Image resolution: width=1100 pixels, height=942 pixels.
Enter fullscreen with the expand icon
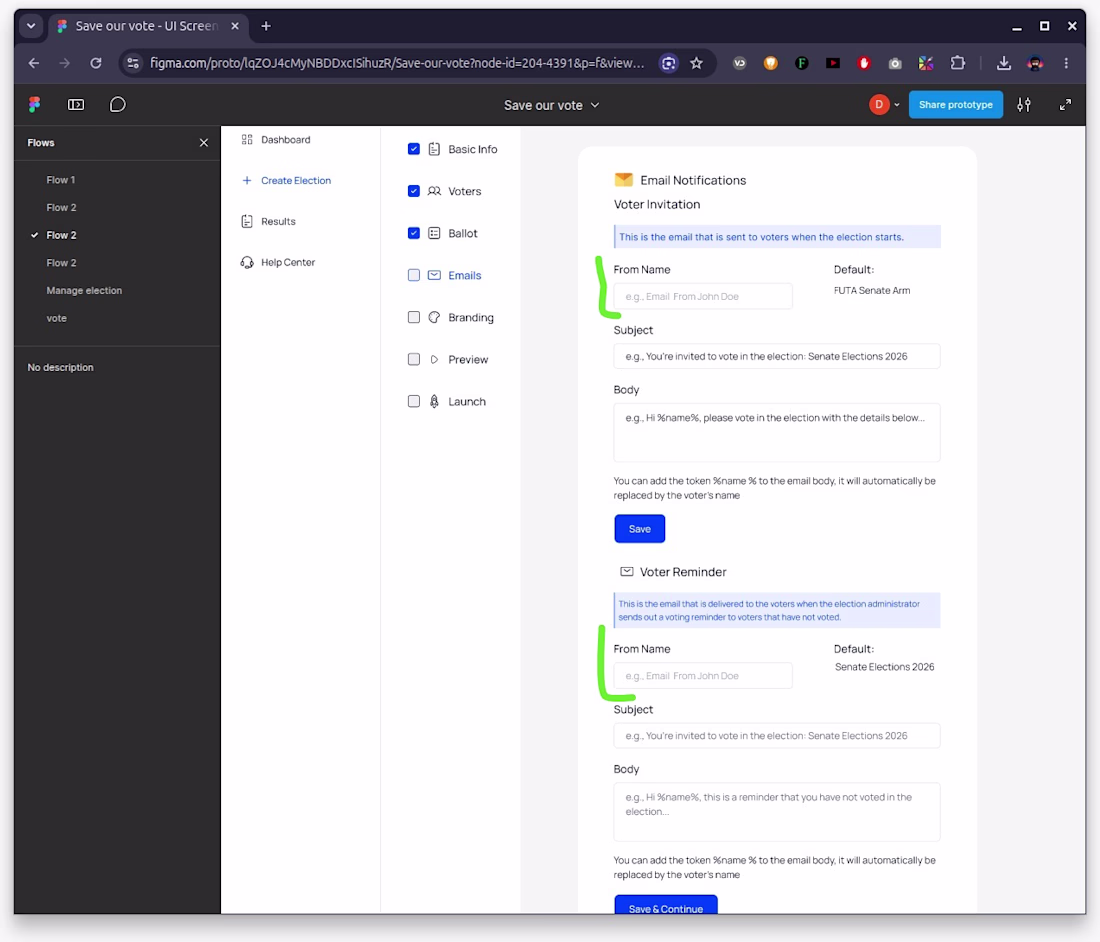[x=1065, y=105]
